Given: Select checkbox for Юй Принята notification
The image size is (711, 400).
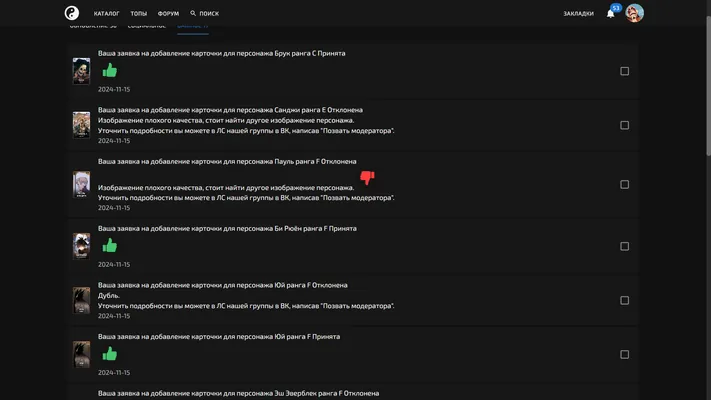Looking at the screenshot, I should pos(624,354).
